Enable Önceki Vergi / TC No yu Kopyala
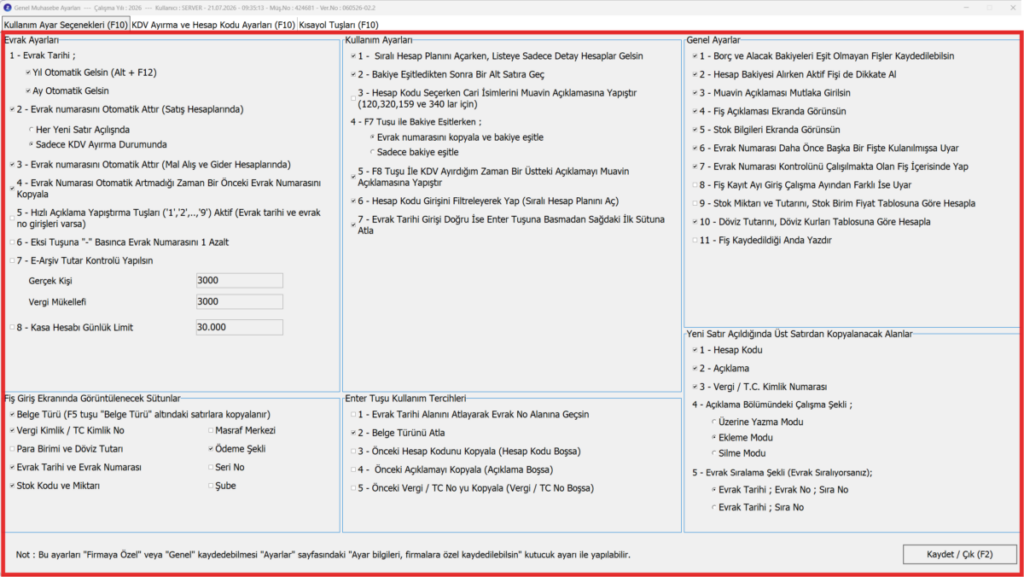This screenshot has width=1024, height=577. [353, 488]
